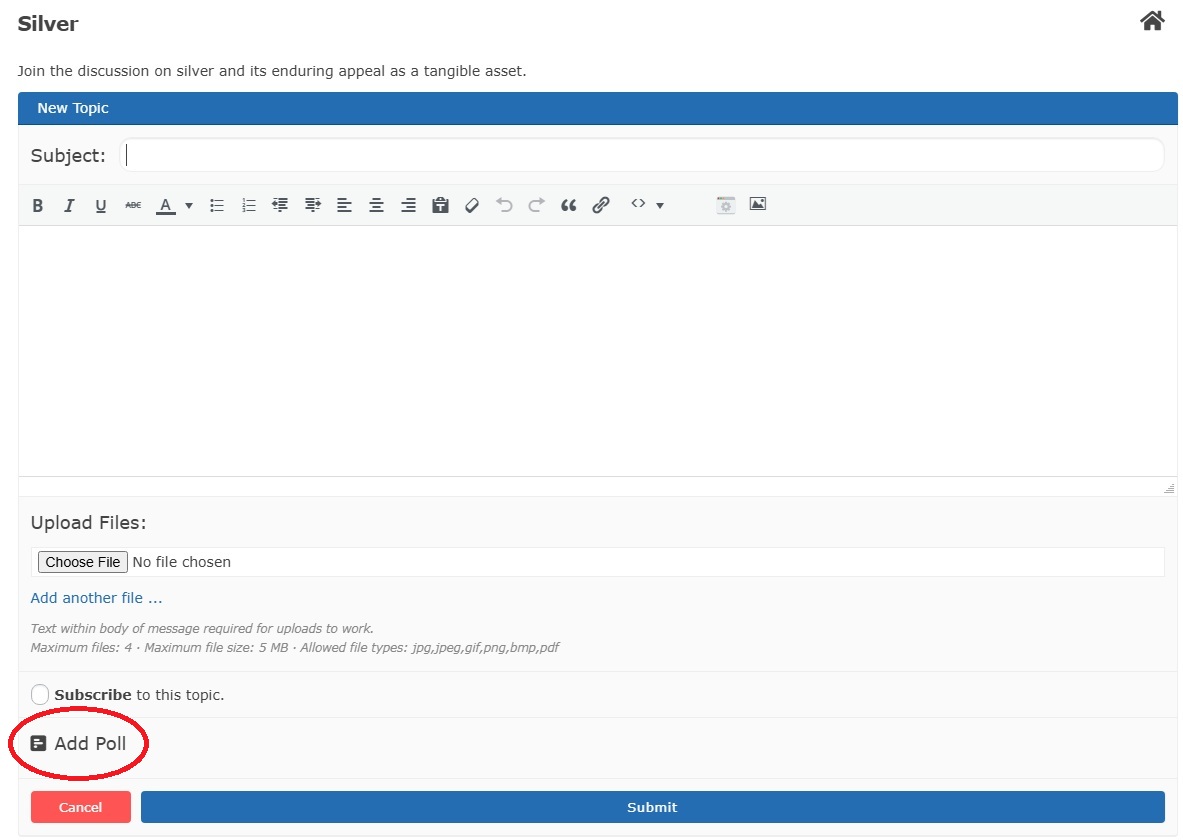Insert an image
This screenshot has height=840, width=1183.
757,204
